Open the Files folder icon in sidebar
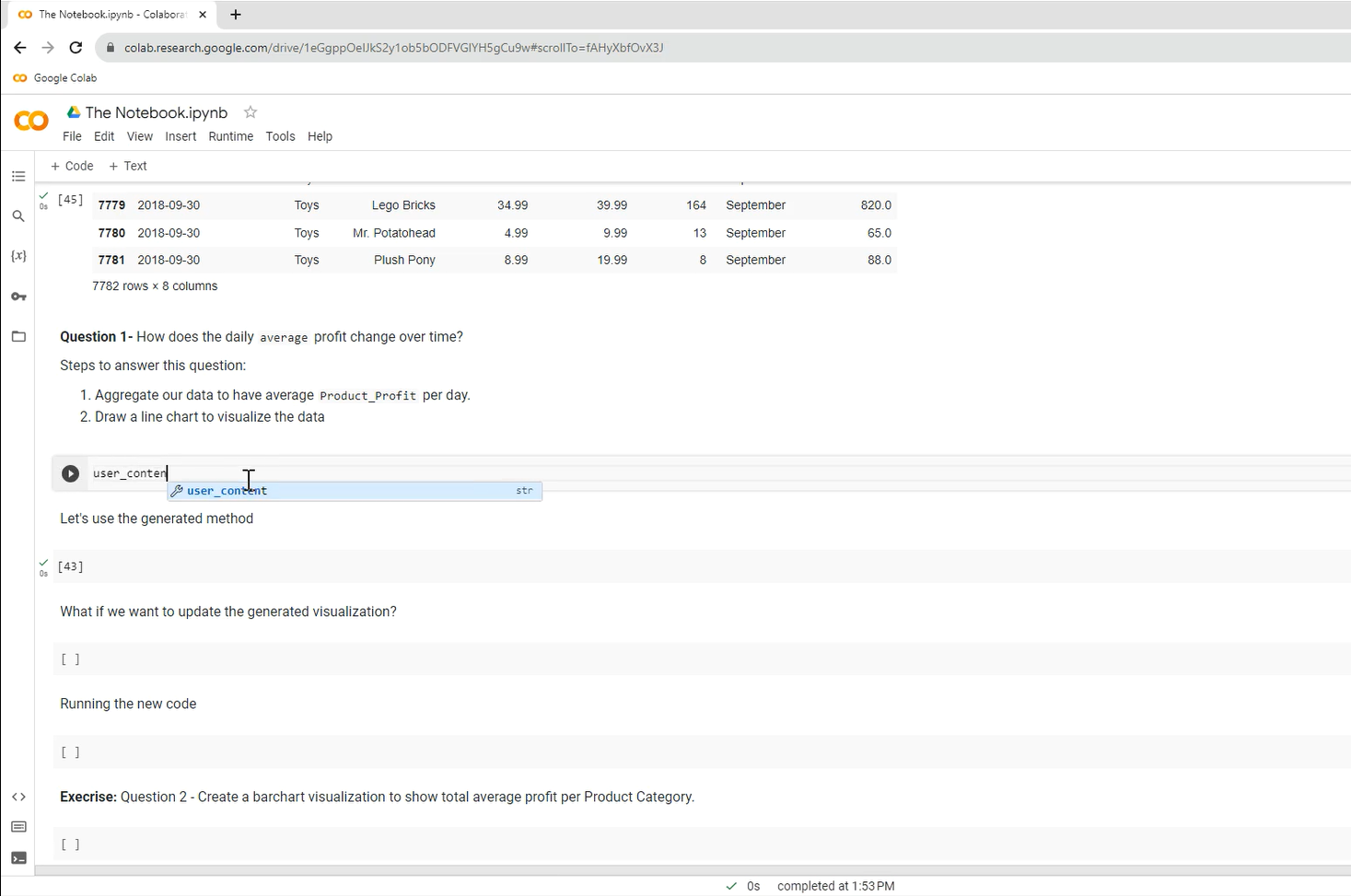The height and width of the screenshot is (896, 1351). tap(18, 336)
